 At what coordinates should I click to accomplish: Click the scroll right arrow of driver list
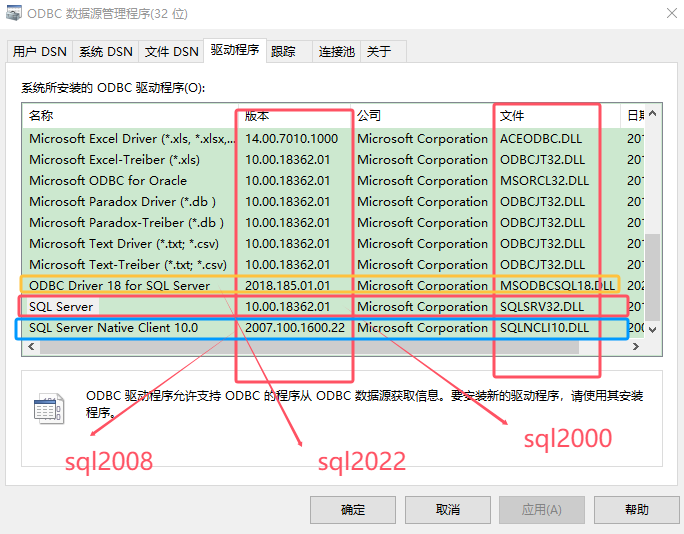pyautogui.click(x=636, y=346)
